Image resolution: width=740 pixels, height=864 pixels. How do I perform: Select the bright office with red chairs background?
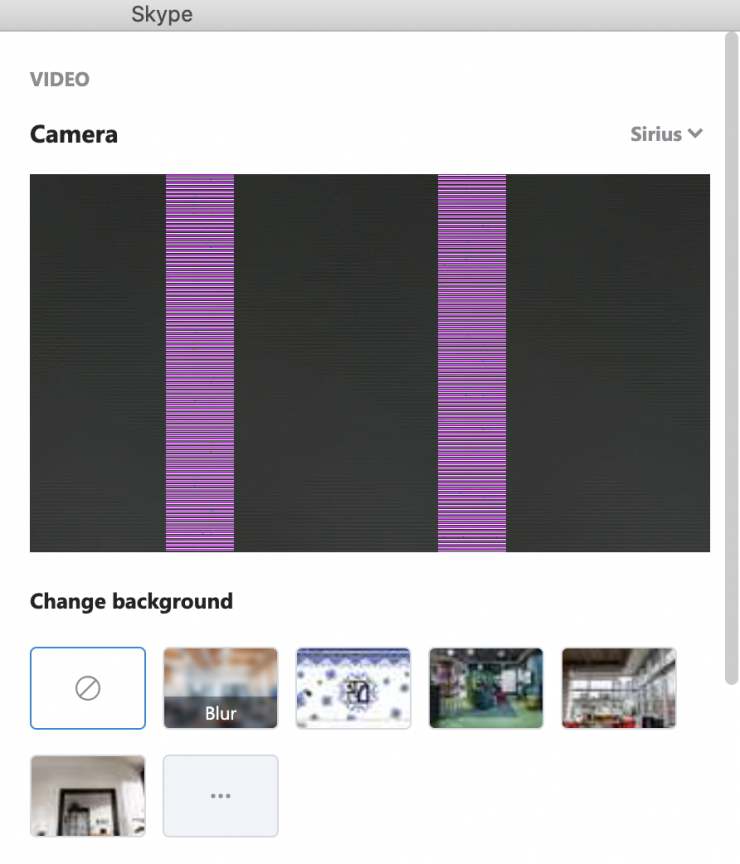point(619,688)
